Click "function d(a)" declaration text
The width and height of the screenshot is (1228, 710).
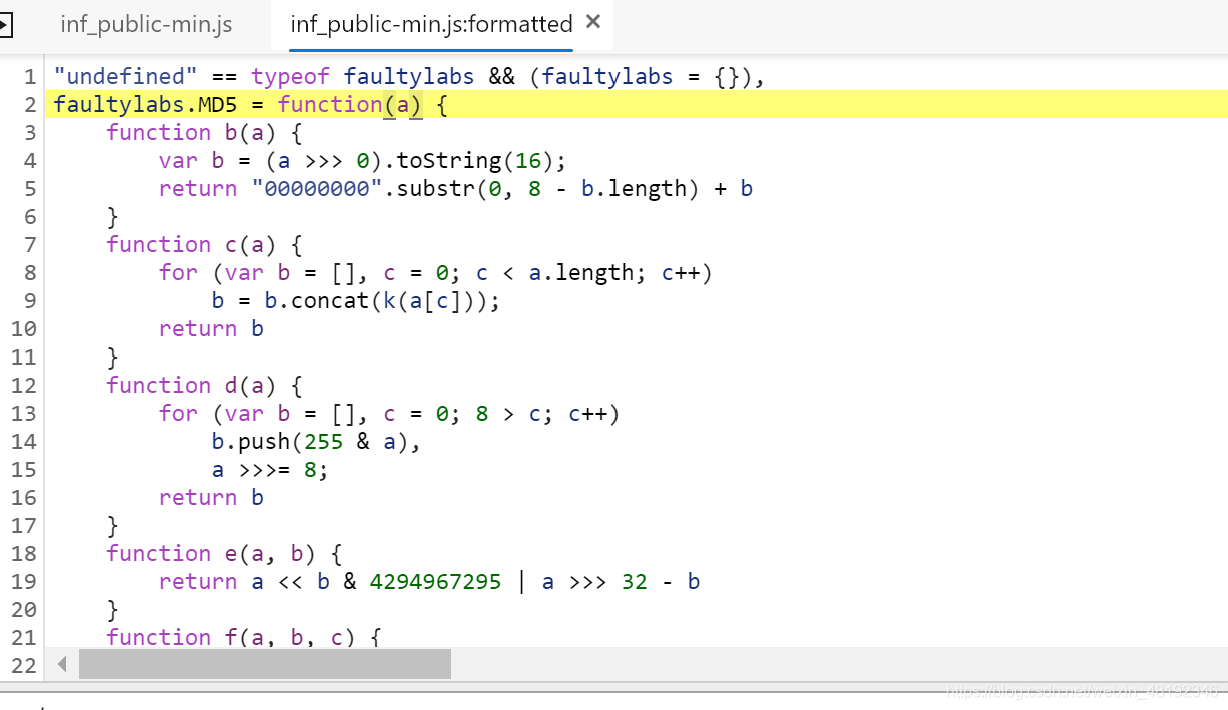point(191,385)
